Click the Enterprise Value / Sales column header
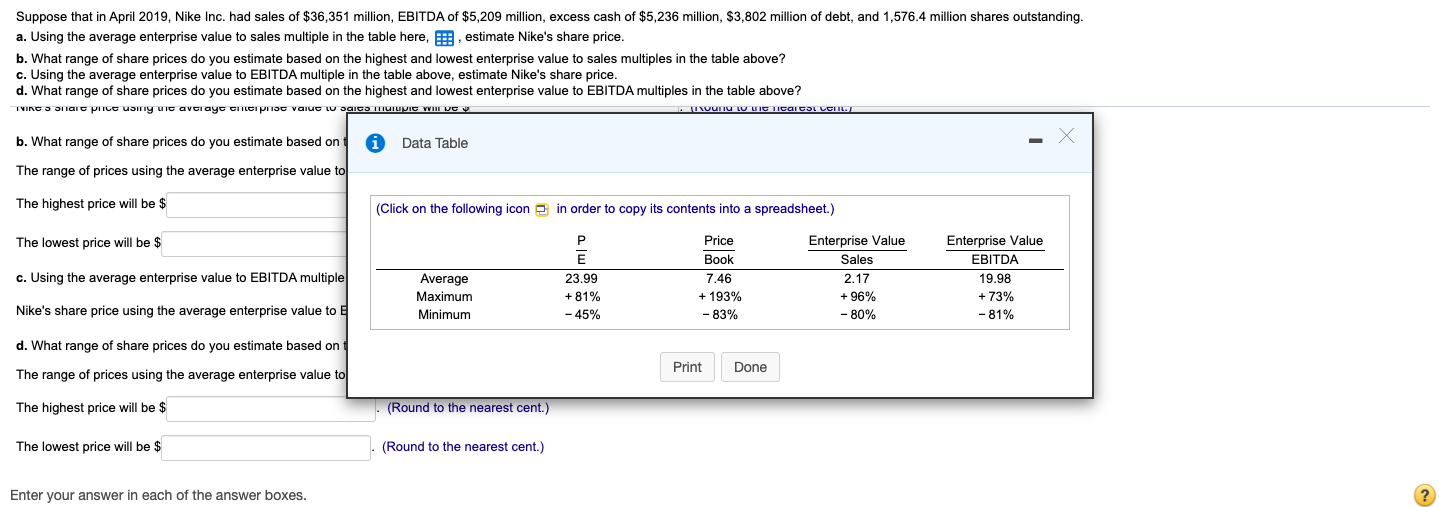The image size is (1439, 507). pos(856,250)
